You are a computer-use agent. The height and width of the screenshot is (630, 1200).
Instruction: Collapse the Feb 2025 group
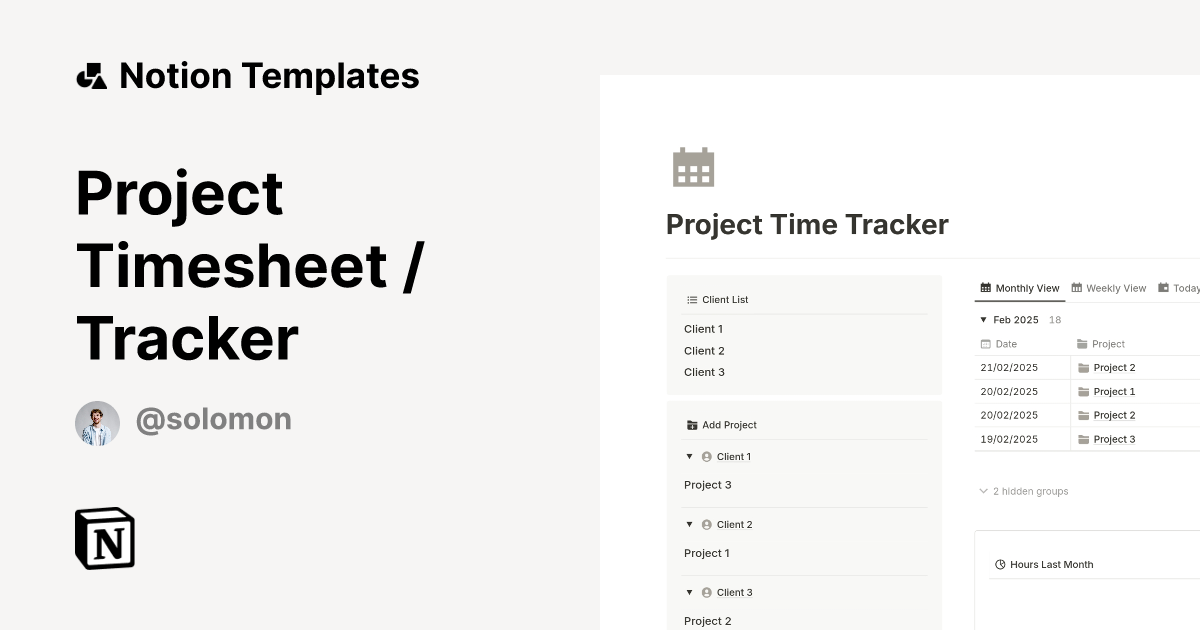click(x=983, y=319)
